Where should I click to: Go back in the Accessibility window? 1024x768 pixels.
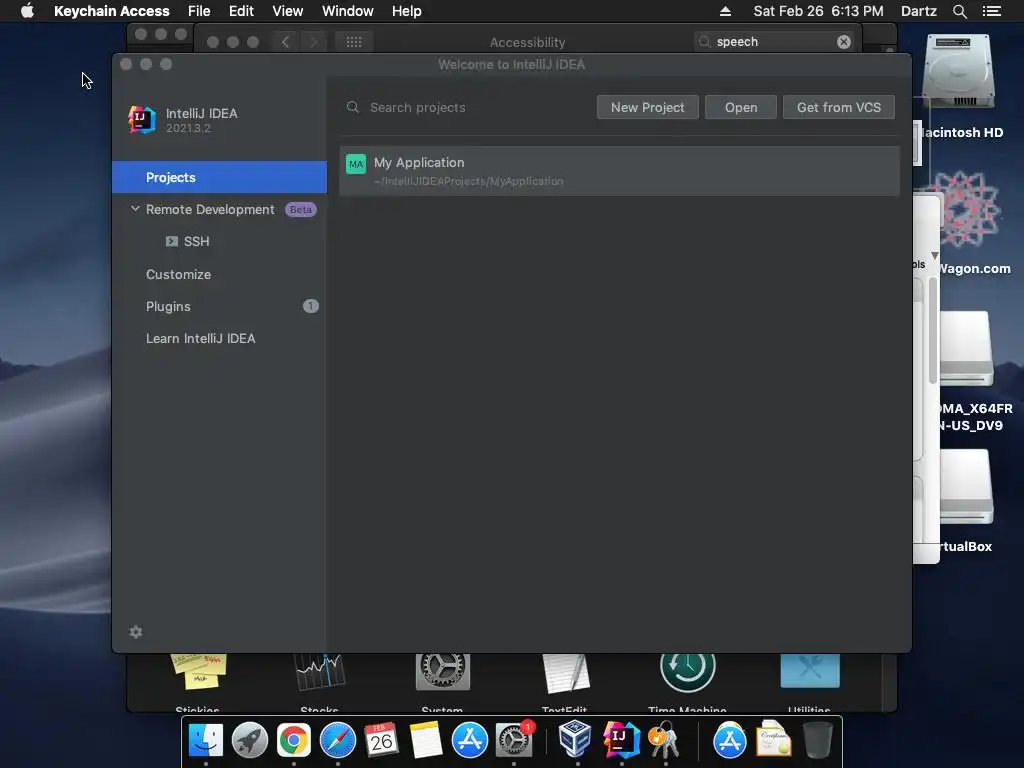[285, 42]
